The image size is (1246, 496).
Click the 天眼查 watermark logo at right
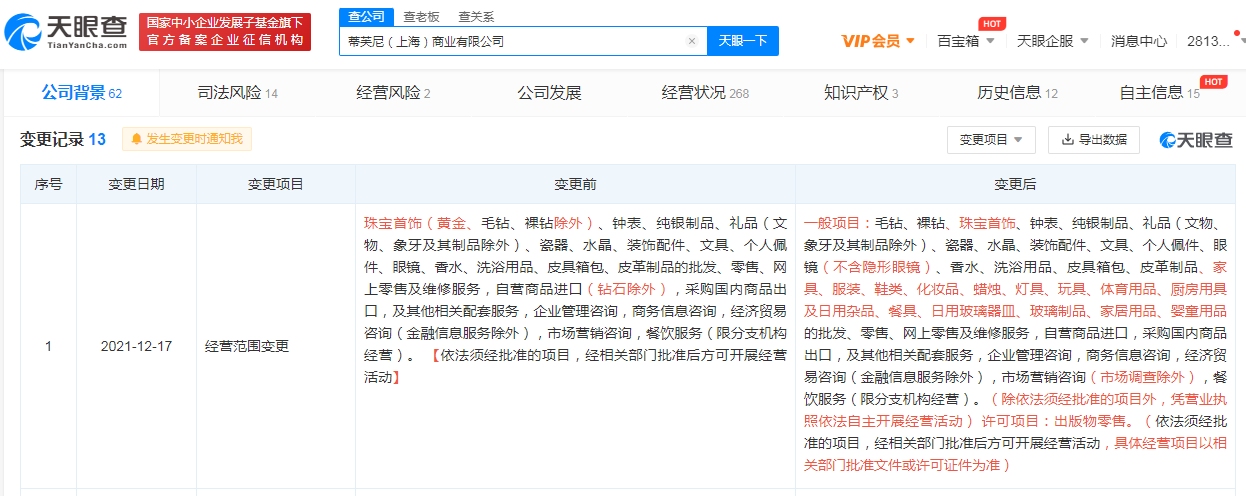[x=1195, y=140]
